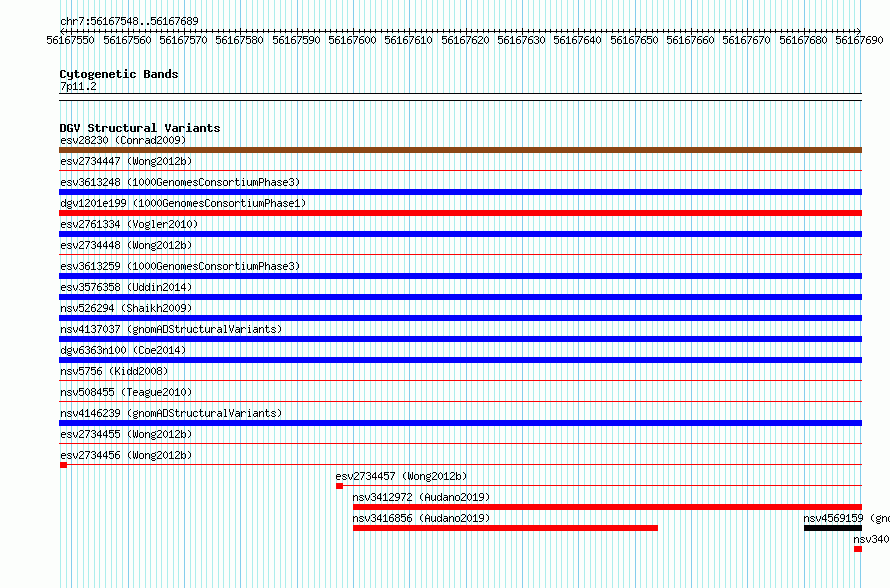890x588 pixels.
Task: Select the red nsv3412972 variant bar
Action: 607,507
